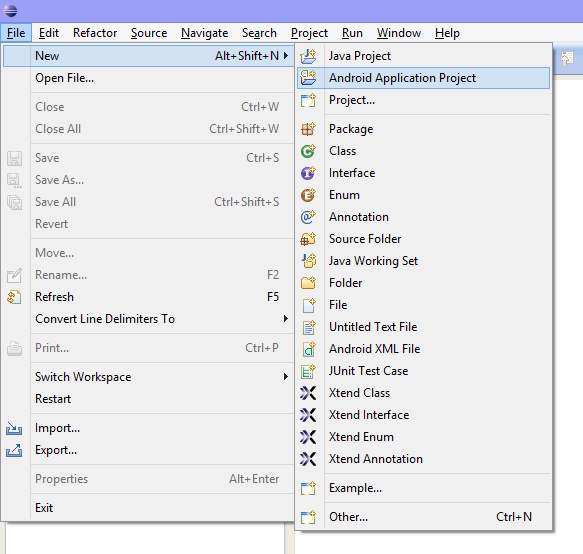
Task: Click the Untitled Text File icon
Action: click(308, 327)
